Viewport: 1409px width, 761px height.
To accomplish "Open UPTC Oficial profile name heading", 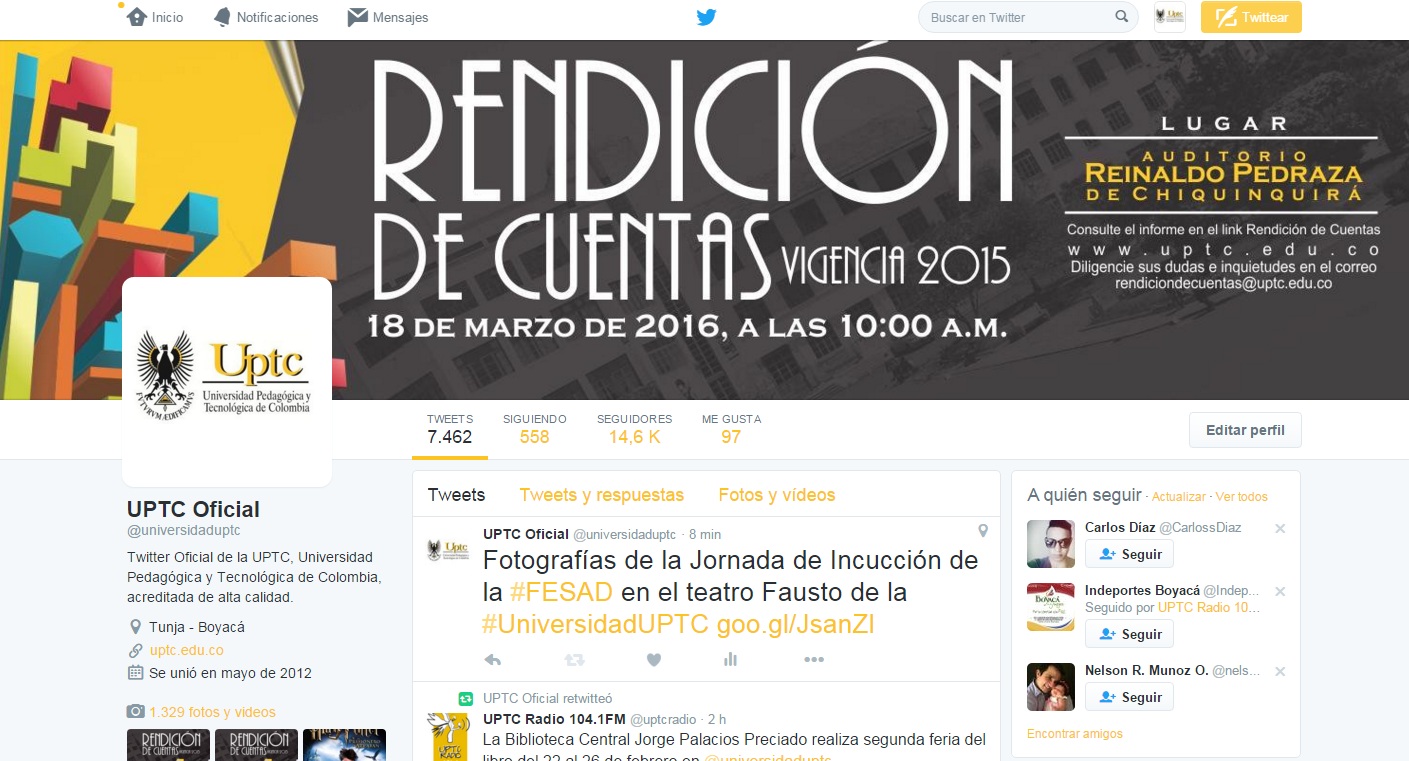I will (x=193, y=509).
